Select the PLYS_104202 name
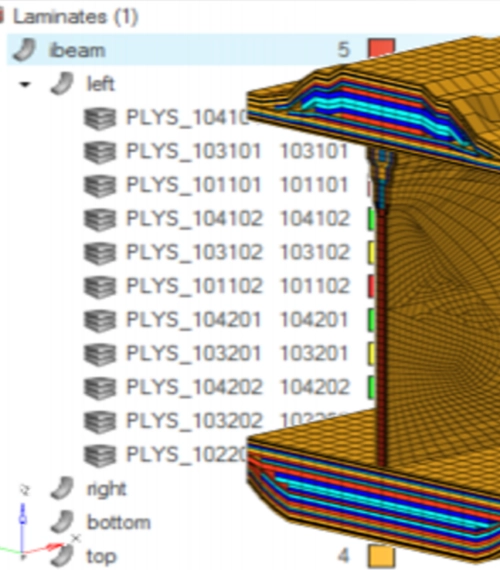Viewport: 500px width, 570px height. [x=194, y=387]
